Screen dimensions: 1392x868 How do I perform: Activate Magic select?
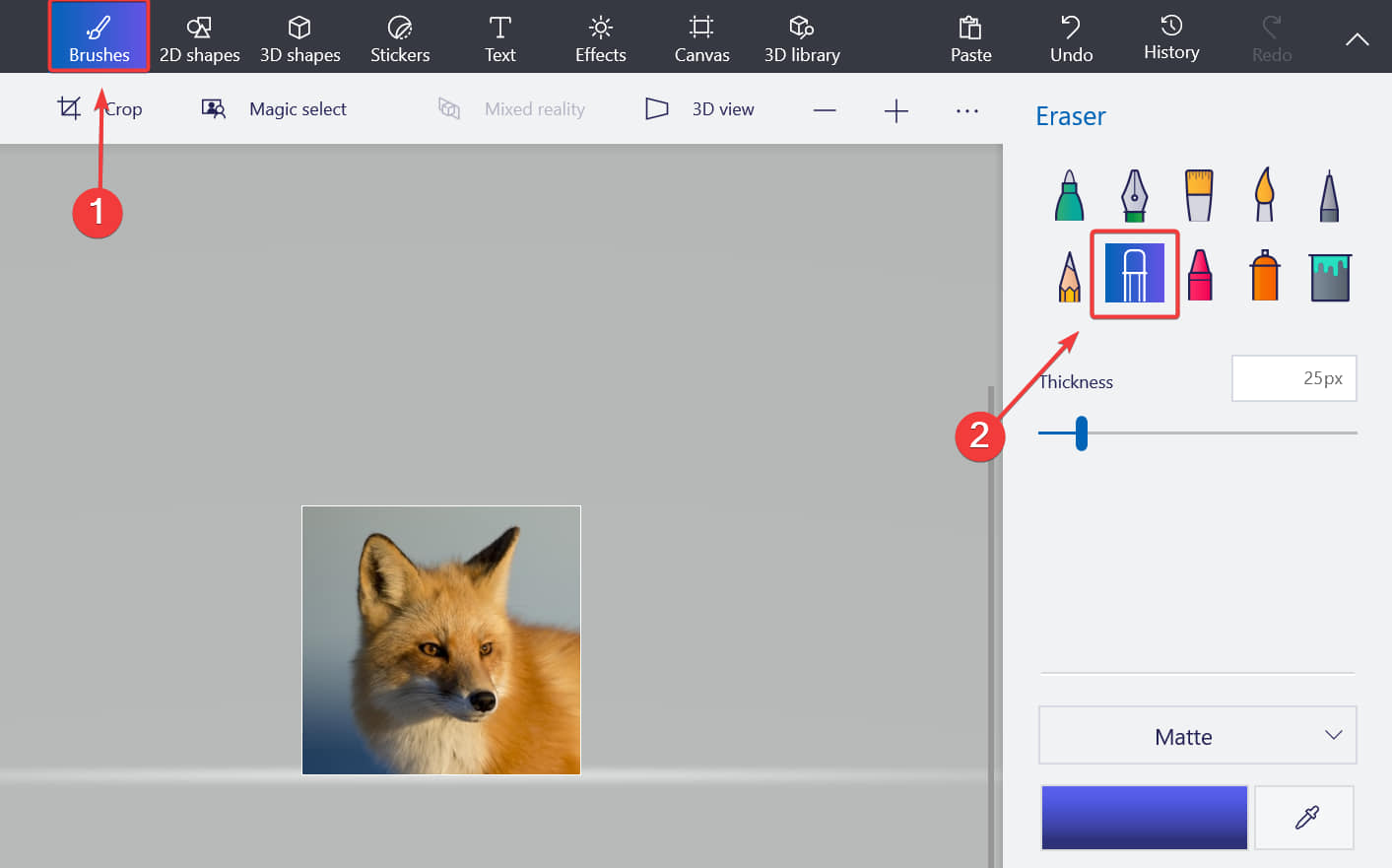click(x=274, y=108)
